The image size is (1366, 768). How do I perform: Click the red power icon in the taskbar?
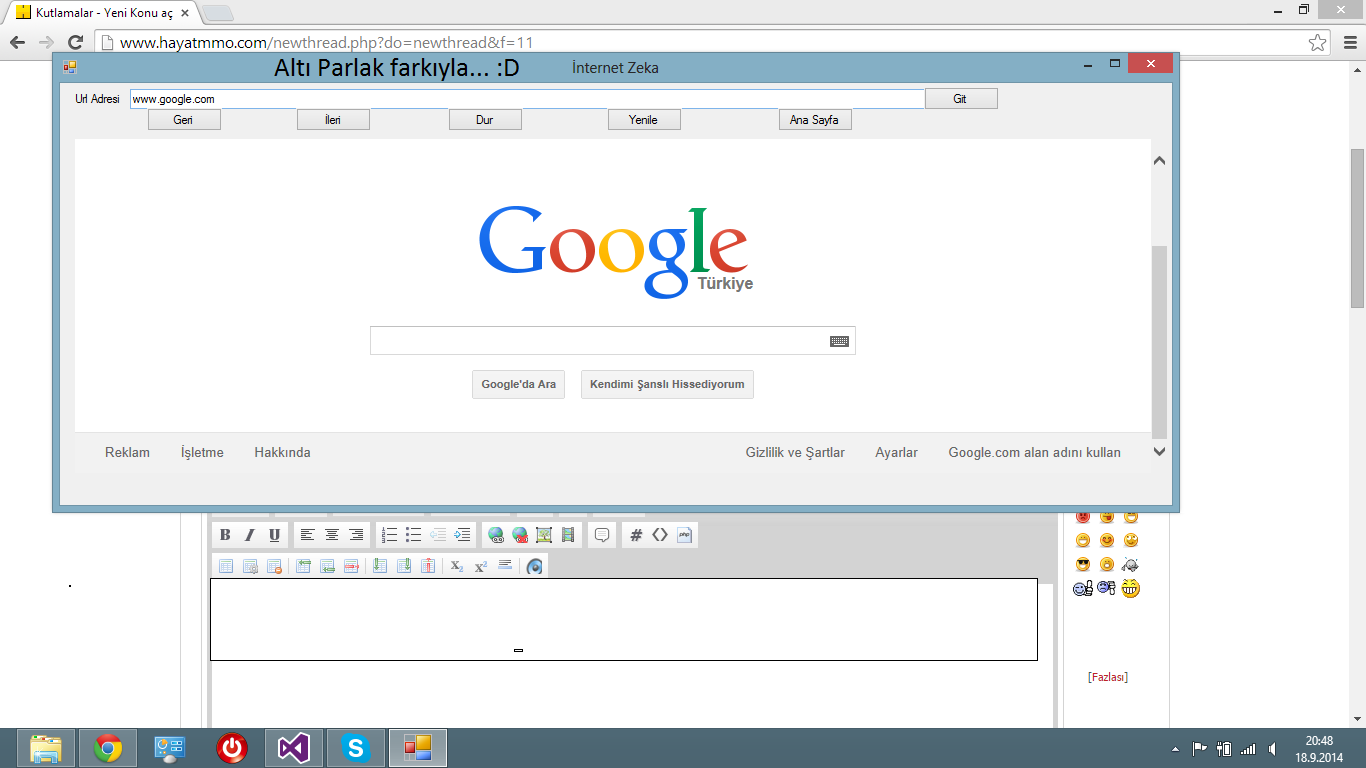tap(232, 748)
